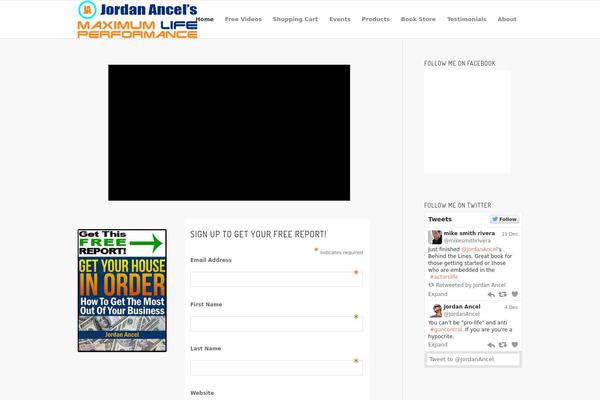The image size is (600, 400).
Task: Favorite Jordan Ancel's gun control tweet
Action: [x=515, y=345]
